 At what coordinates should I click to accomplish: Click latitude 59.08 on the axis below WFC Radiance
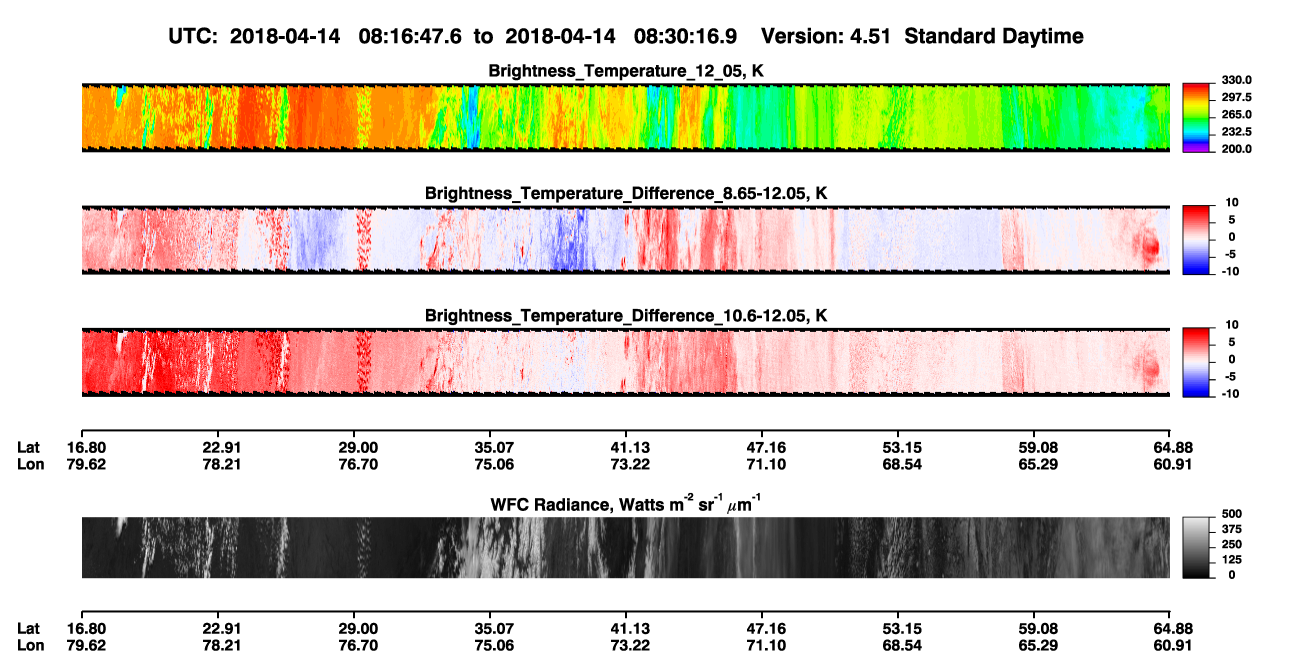(1034, 629)
